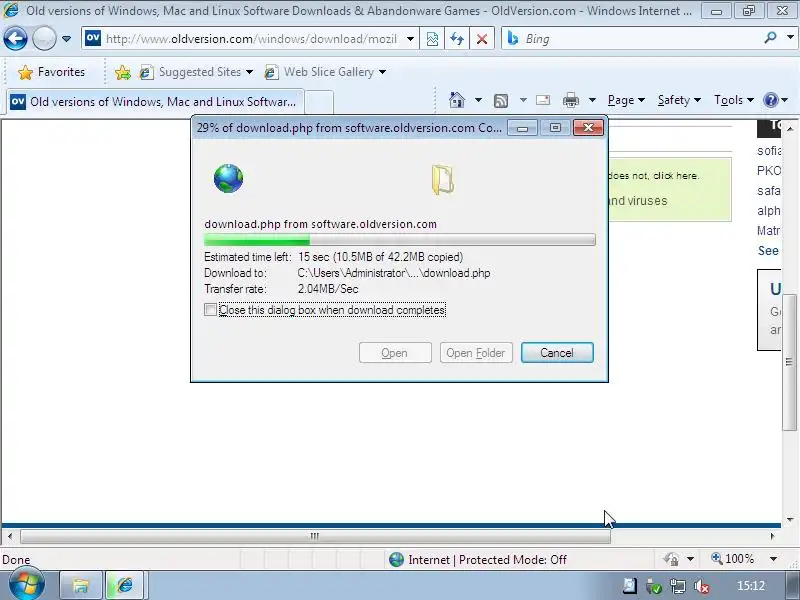Click 'does not, click here' text
Screen dimensions: 800x600
click(x=654, y=176)
